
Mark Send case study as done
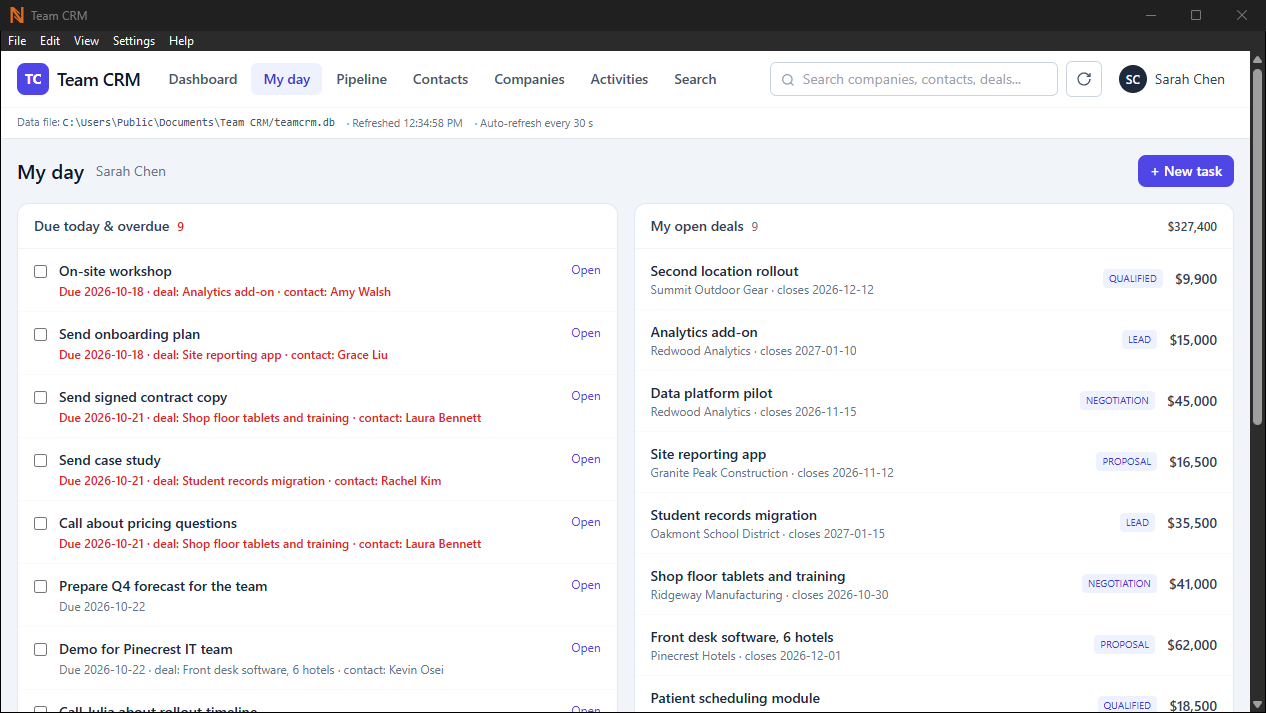[x=41, y=460]
